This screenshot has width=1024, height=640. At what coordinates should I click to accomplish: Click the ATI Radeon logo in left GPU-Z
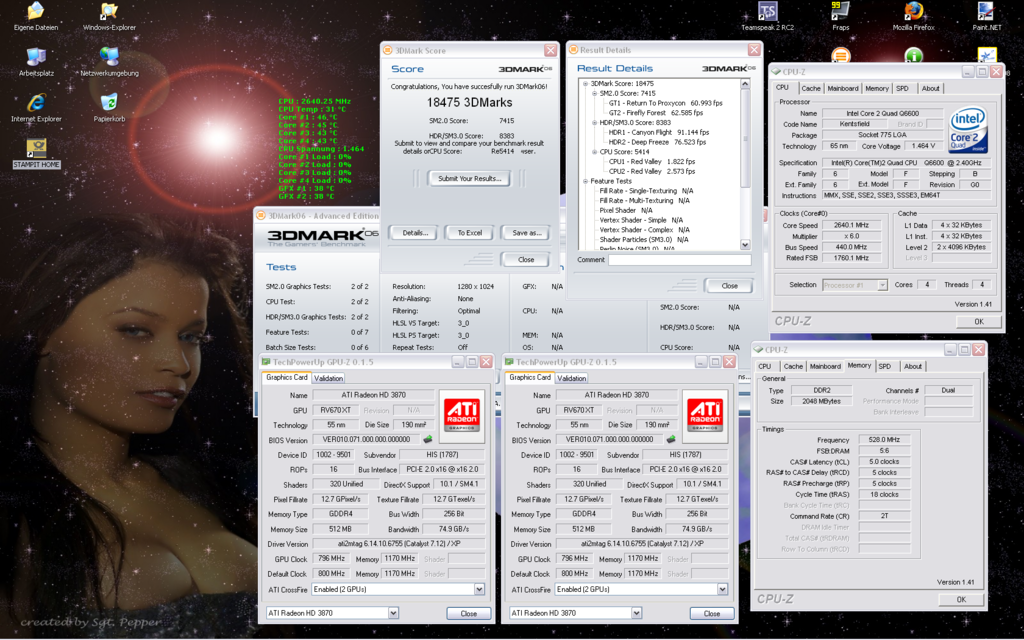pyautogui.click(x=462, y=415)
